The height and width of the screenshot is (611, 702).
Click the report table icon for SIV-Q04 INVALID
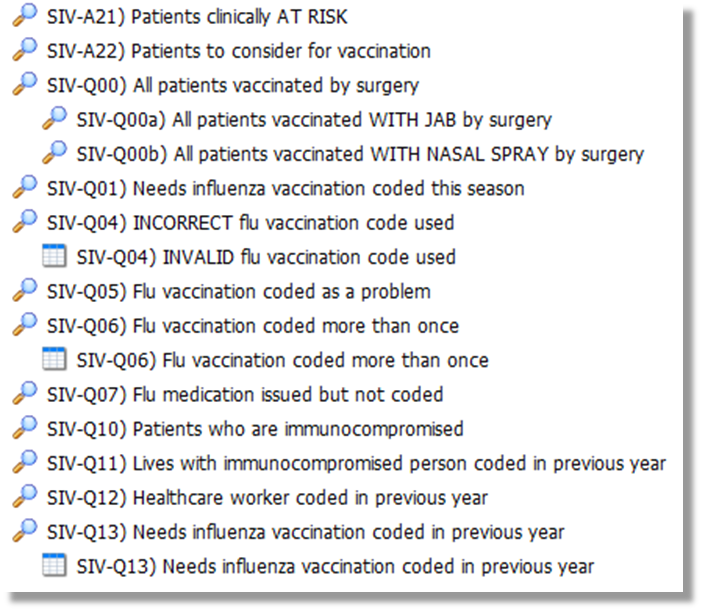tap(54, 256)
